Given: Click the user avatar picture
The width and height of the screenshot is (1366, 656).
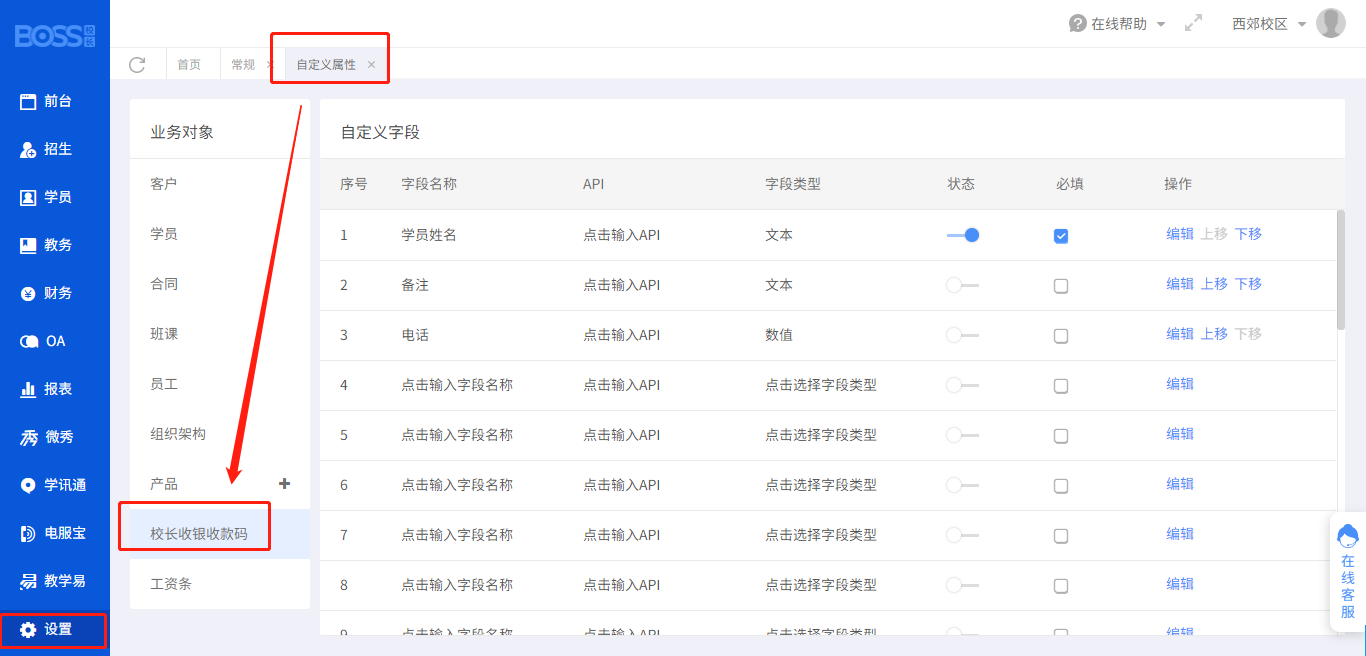Looking at the screenshot, I should (x=1330, y=23).
